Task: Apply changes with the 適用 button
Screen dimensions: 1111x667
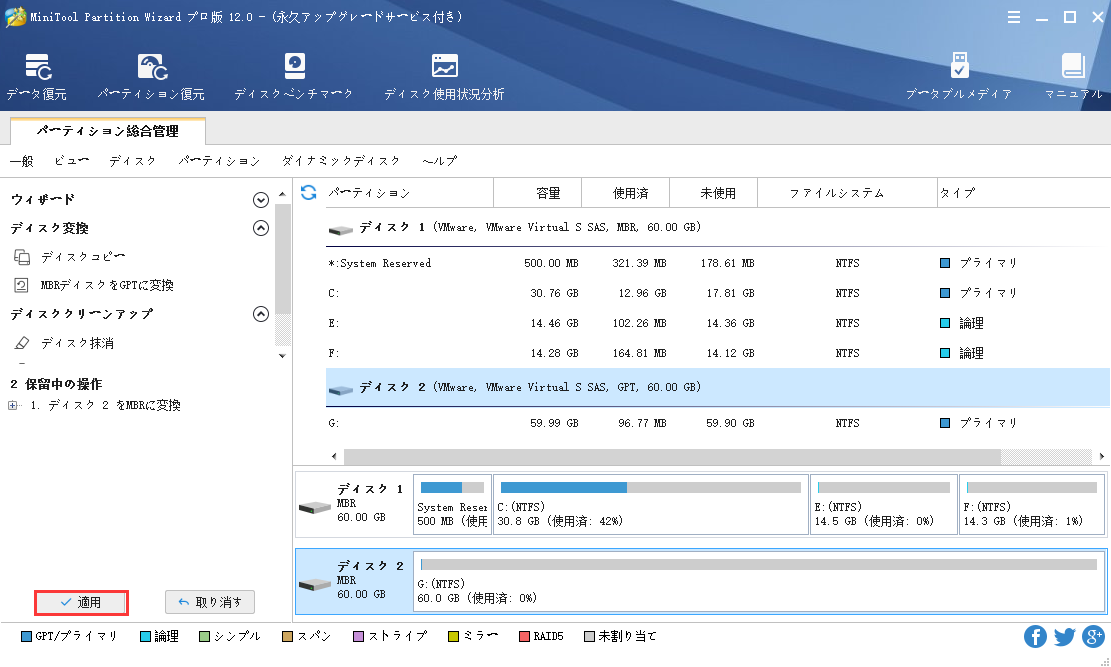Action: pyautogui.click(x=81, y=602)
